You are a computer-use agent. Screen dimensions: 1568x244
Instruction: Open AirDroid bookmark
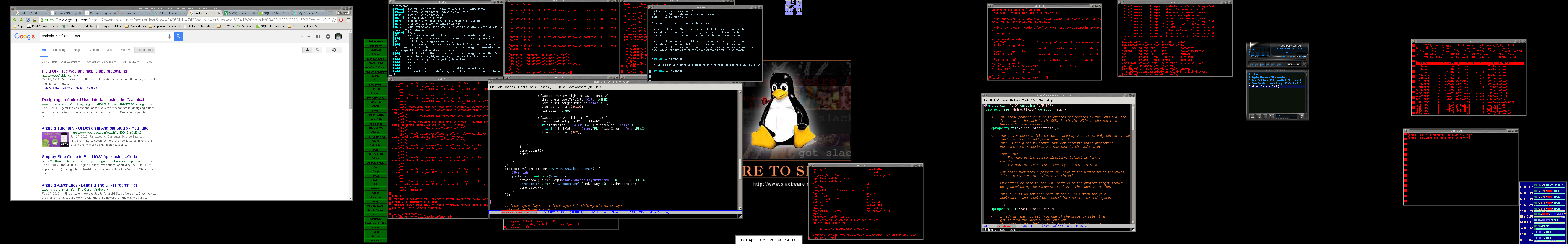(245, 26)
